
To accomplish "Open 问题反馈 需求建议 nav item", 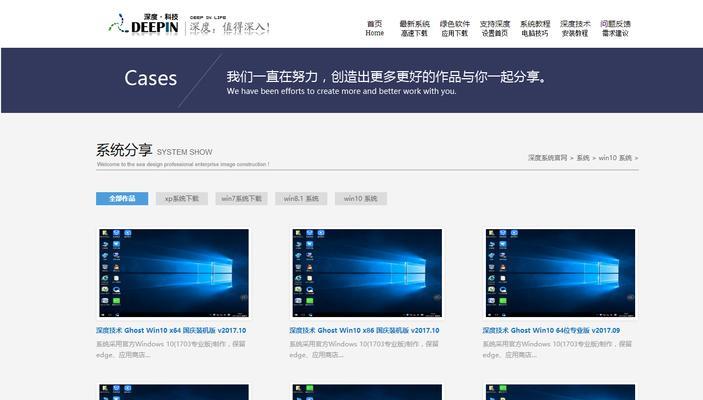I will click(615, 28).
